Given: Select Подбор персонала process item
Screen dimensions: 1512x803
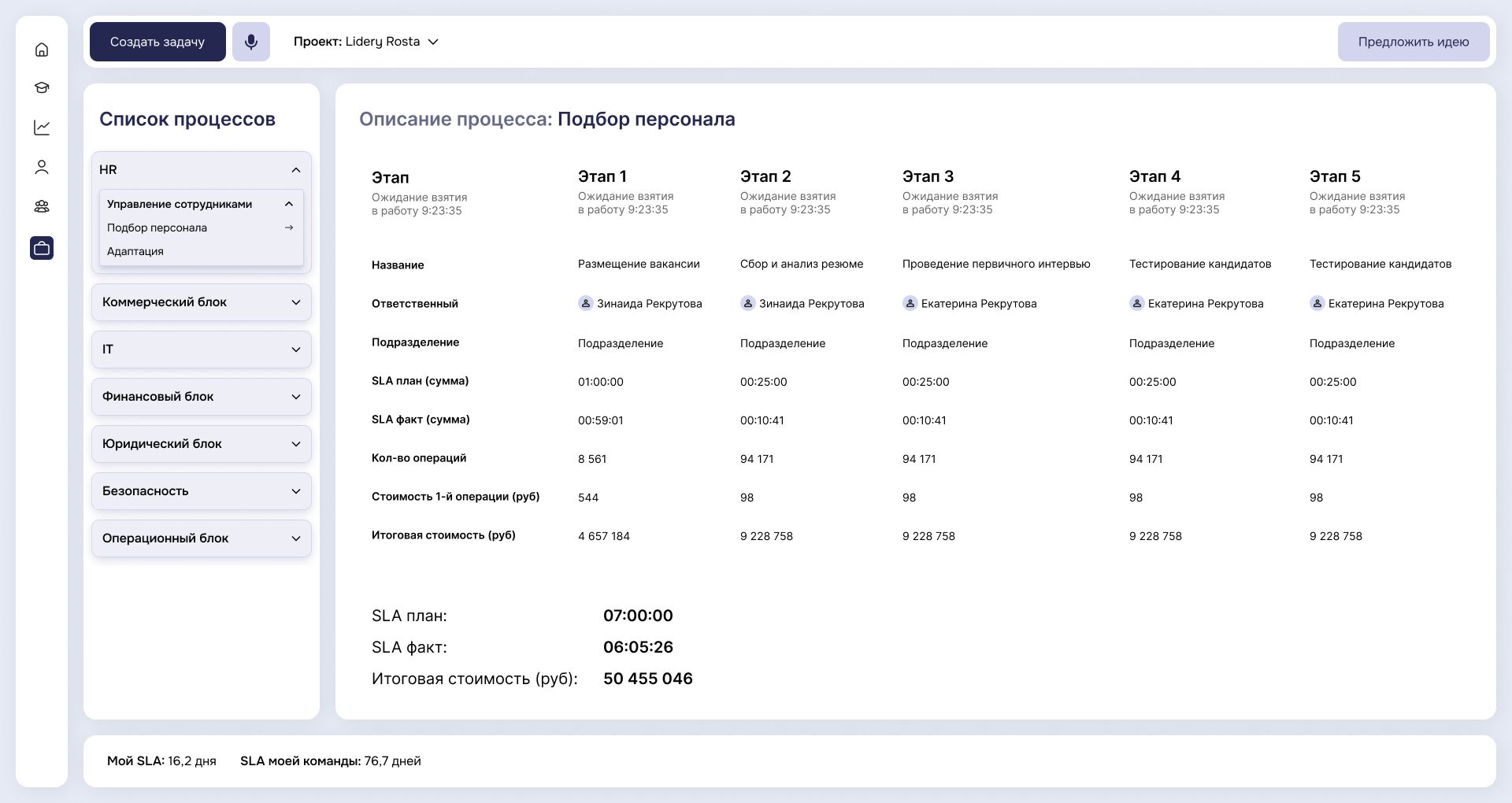Looking at the screenshot, I should tap(157, 228).
